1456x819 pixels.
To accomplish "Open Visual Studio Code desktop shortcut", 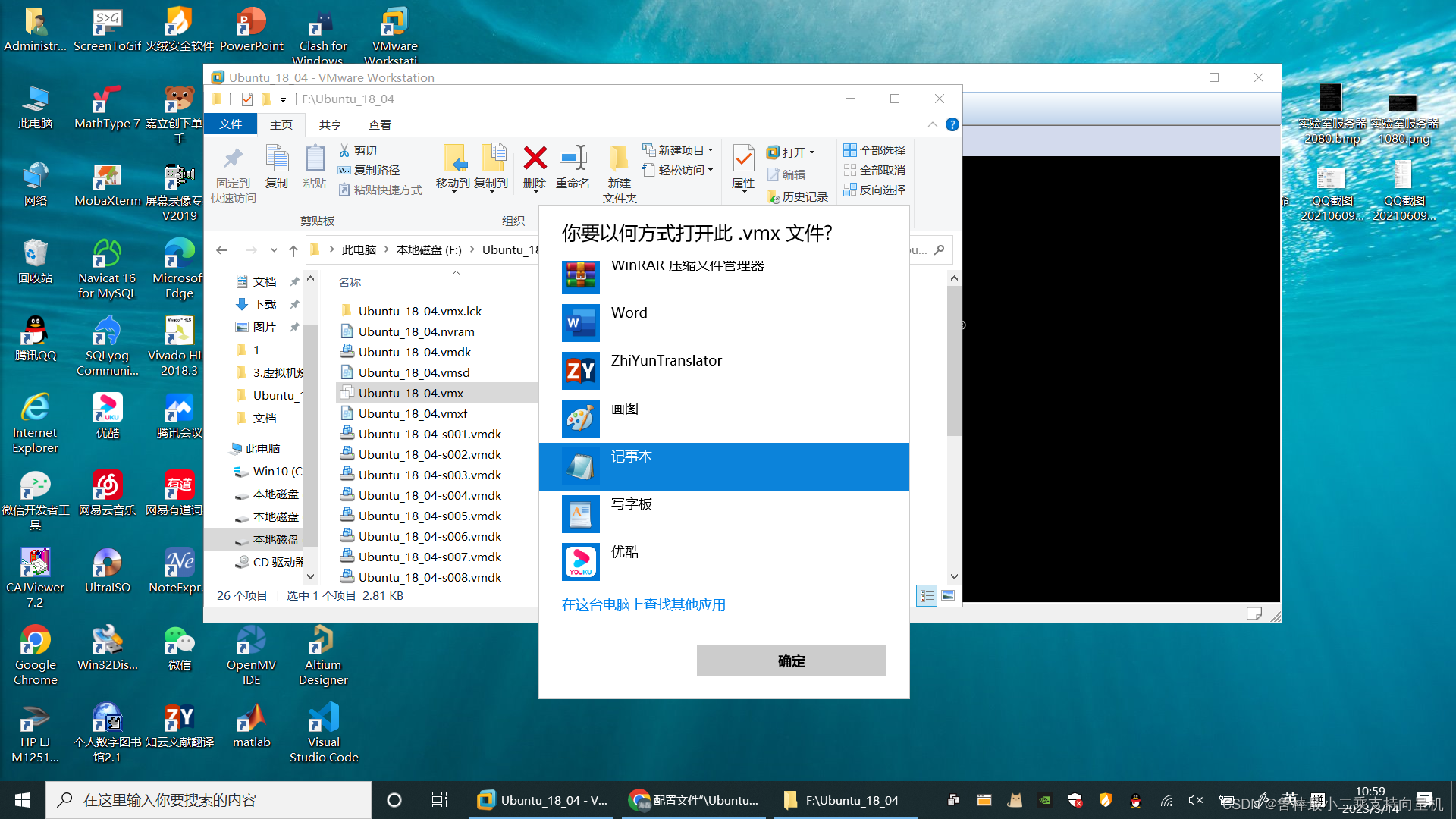I will tap(324, 733).
